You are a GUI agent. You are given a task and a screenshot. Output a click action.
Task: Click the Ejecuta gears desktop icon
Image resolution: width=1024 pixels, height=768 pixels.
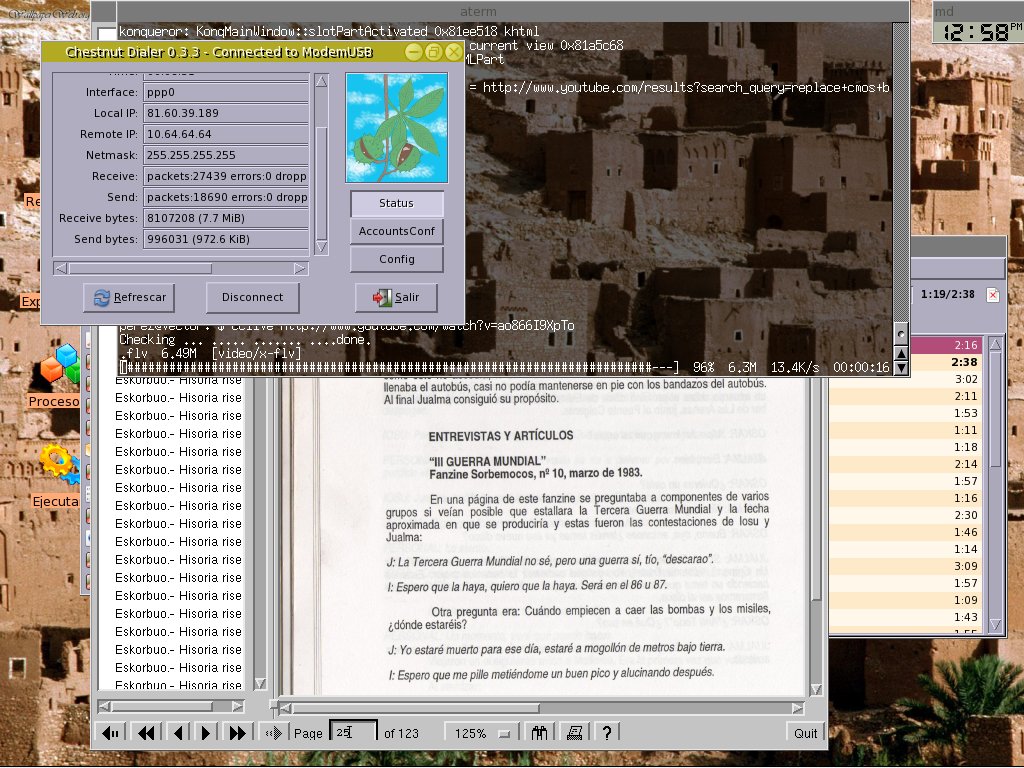point(59,464)
